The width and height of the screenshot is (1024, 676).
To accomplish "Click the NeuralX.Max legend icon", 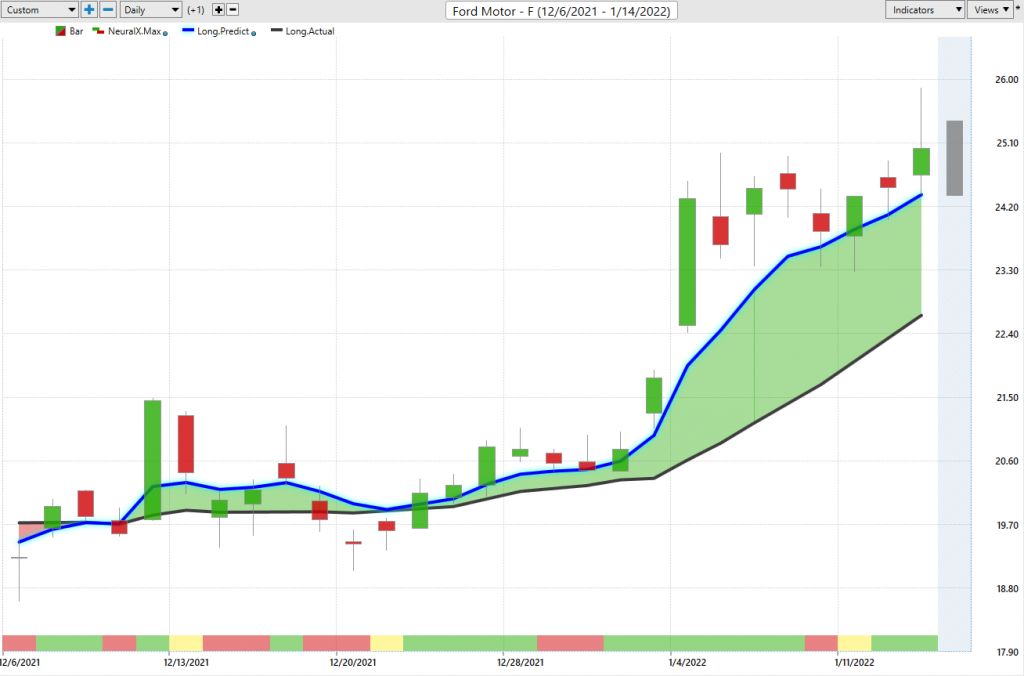I will pyautogui.click(x=98, y=31).
